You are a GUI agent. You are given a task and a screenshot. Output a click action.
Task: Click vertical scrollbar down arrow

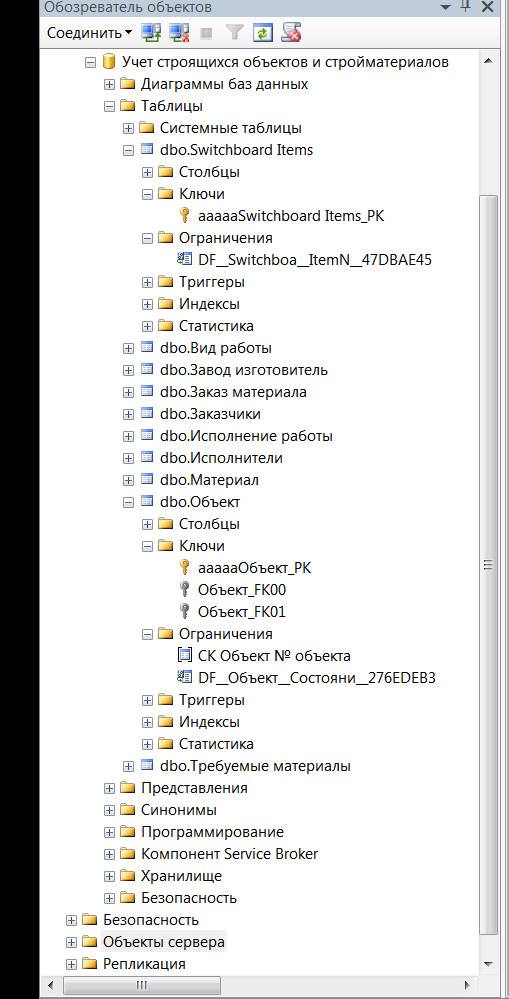coord(488,963)
